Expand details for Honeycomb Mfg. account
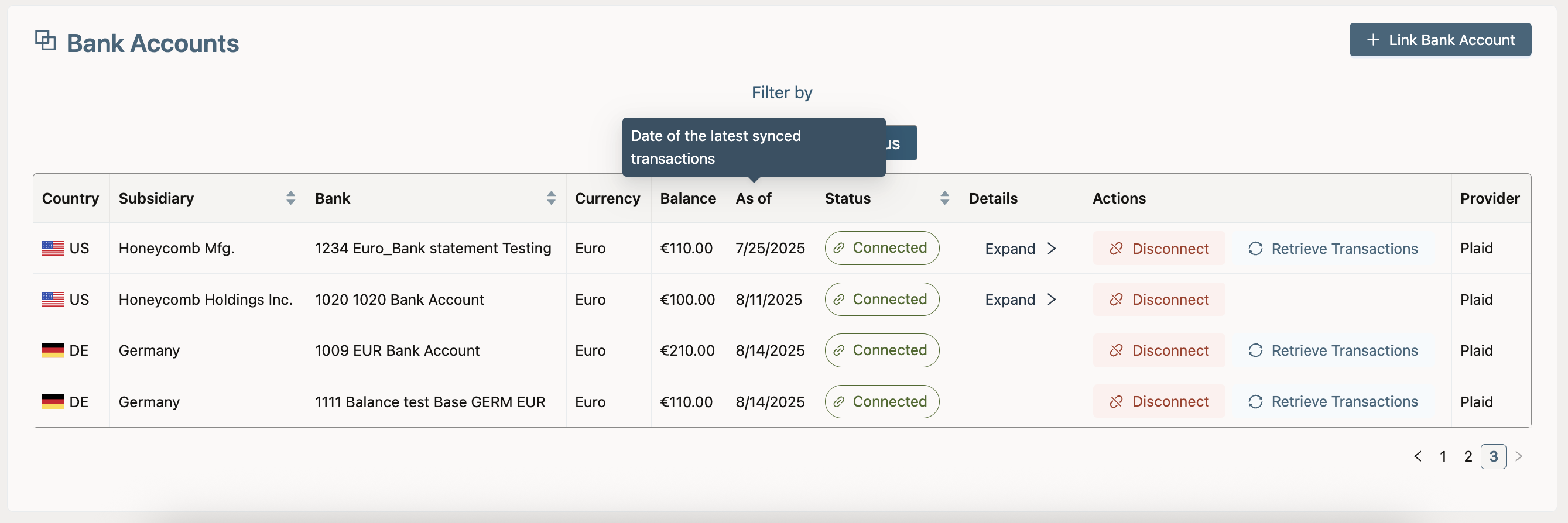The width and height of the screenshot is (1568, 523). 1020,249
